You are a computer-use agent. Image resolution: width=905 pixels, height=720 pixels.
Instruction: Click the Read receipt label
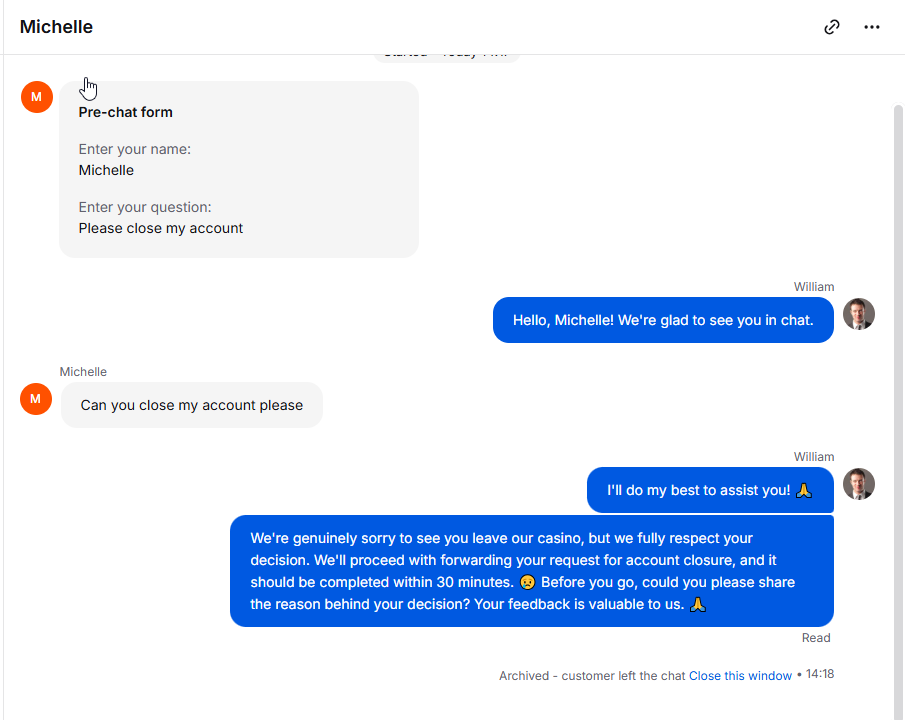coord(816,638)
